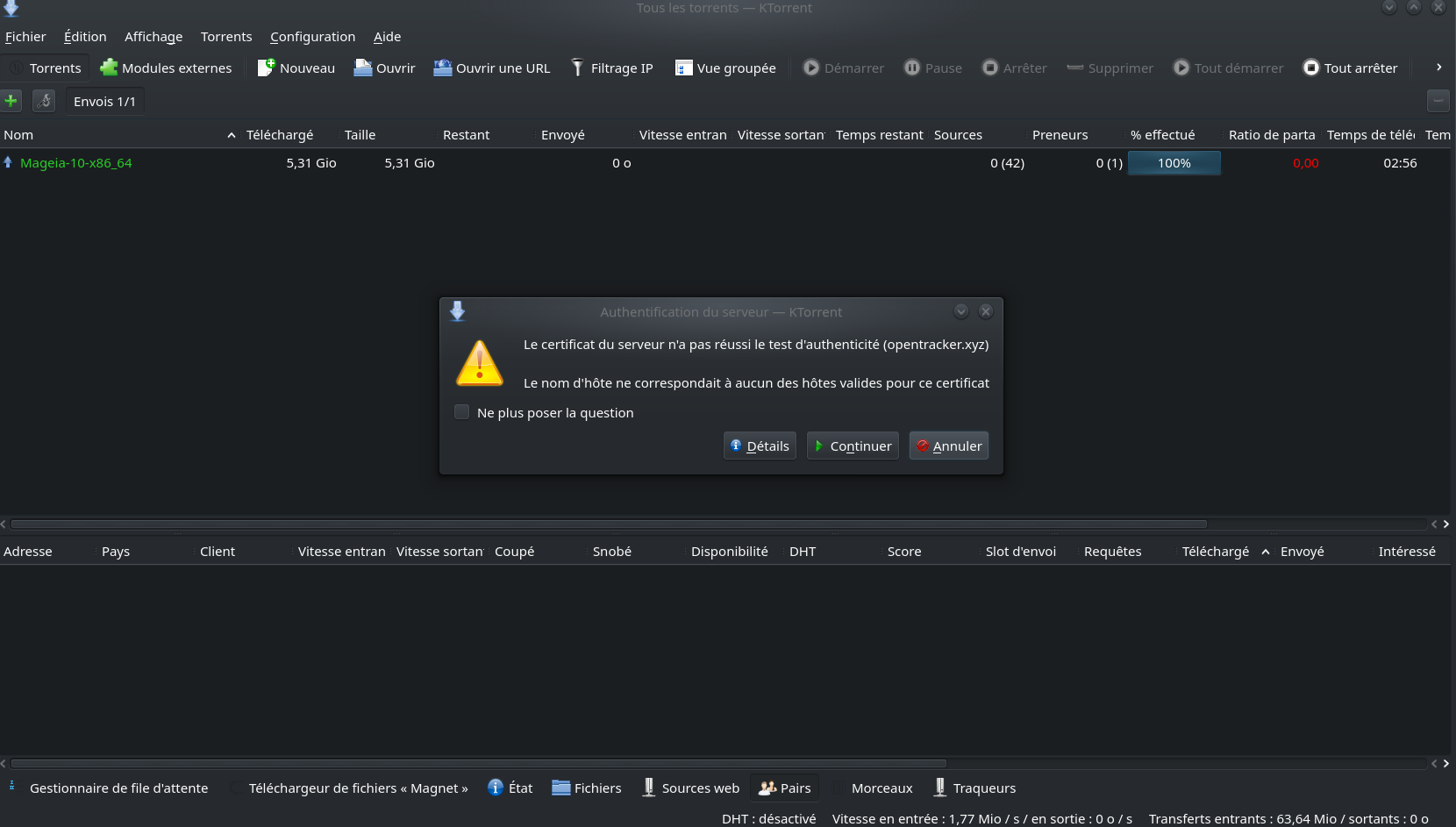Image resolution: width=1456 pixels, height=827 pixels.
Task: Open the Fichier menu
Action: 25,36
